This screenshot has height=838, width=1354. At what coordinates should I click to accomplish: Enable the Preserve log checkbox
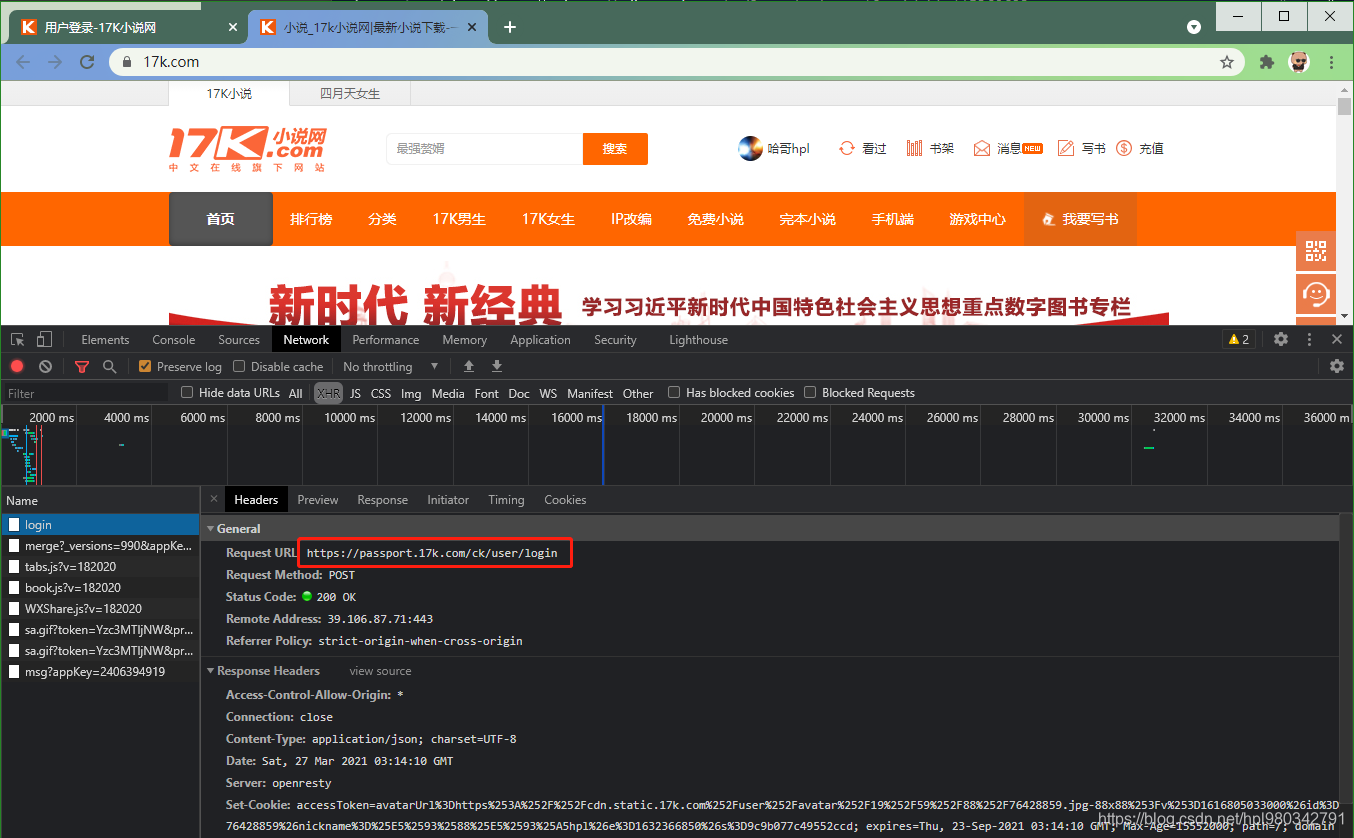pyautogui.click(x=145, y=367)
